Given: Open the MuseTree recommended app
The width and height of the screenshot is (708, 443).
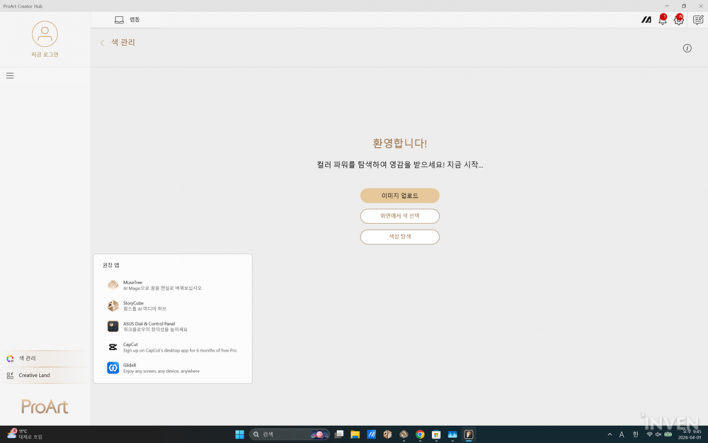Looking at the screenshot, I should [x=170, y=285].
